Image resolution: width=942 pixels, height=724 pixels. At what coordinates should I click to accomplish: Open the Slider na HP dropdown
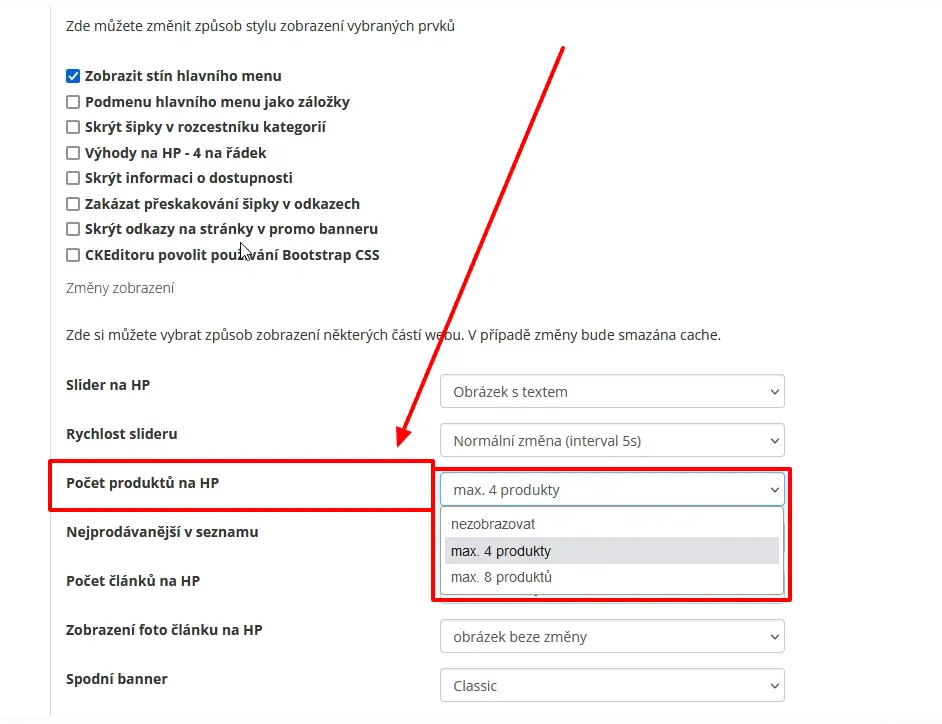pos(612,391)
